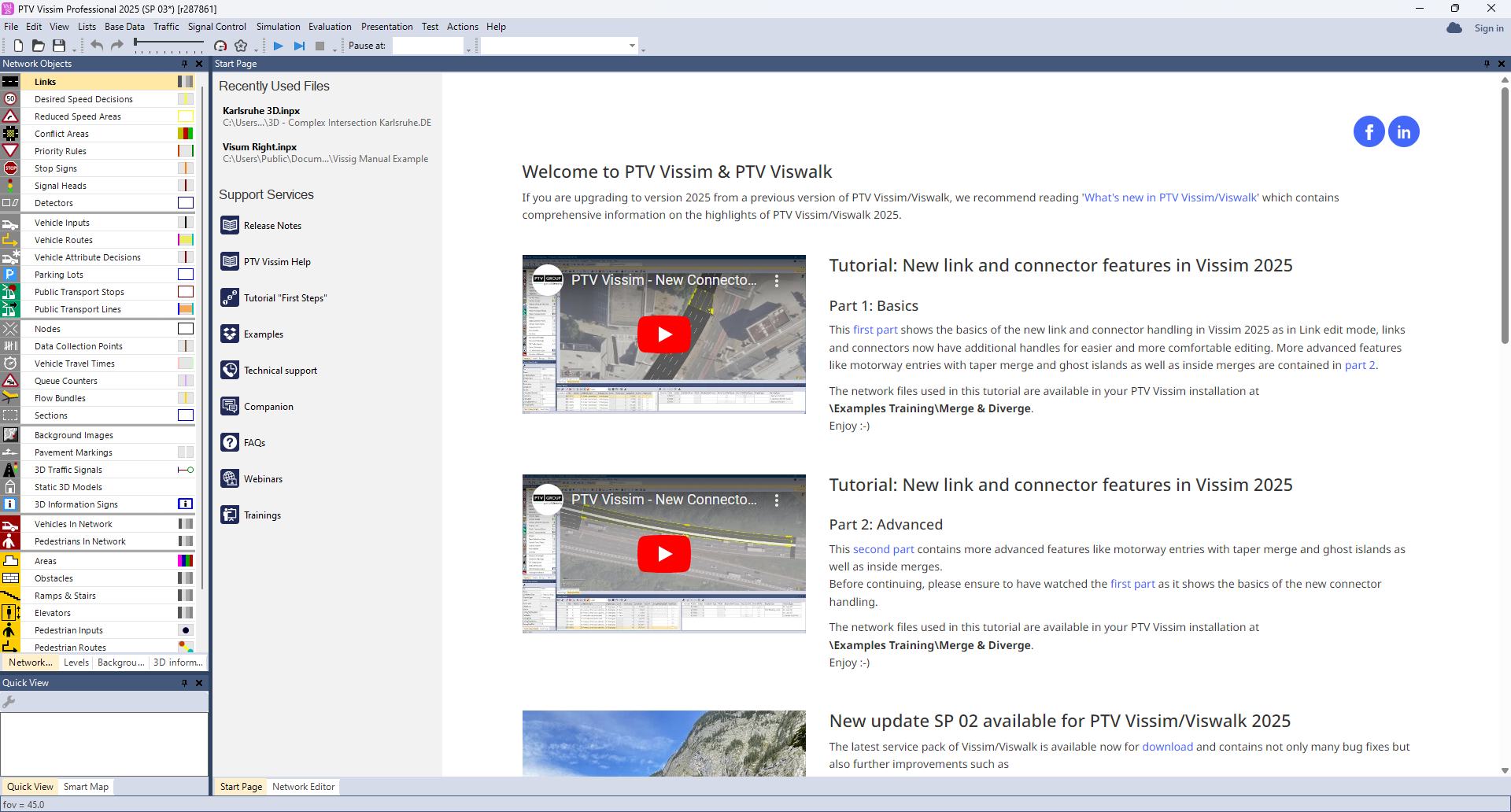Toggle the Areas visibility color swatch
This screenshot has height=812, width=1511.
tap(185, 561)
